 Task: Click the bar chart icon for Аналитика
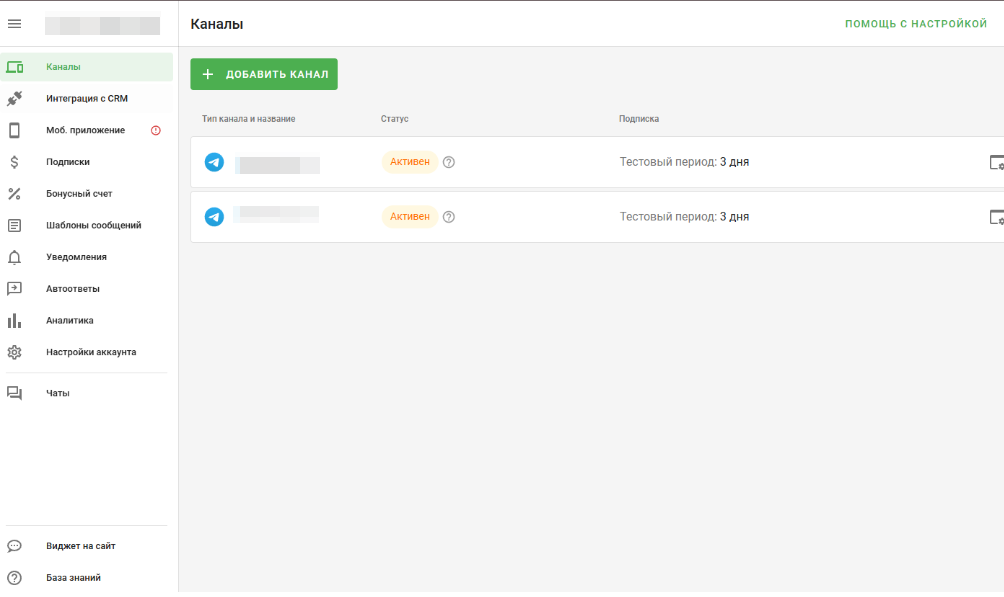pyautogui.click(x=14, y=320)
